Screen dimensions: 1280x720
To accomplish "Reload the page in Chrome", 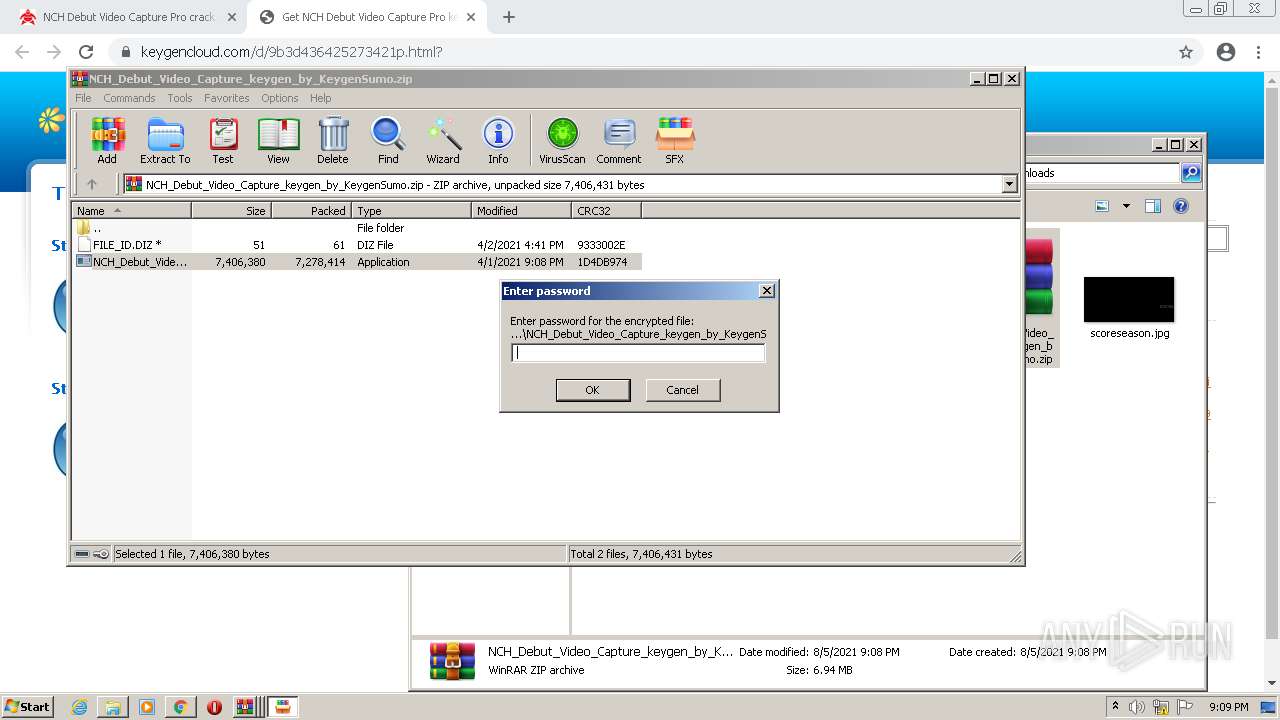I will tap(86, 52).
